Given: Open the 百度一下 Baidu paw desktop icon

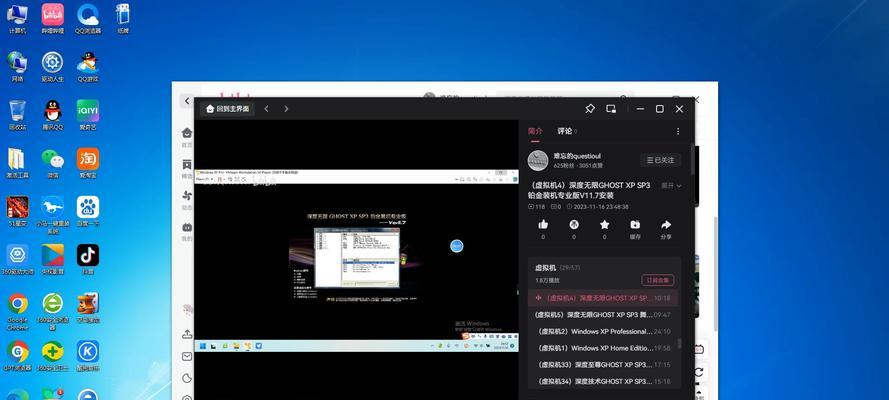Looking at the screenshot, I should pyautogui.click(x=88, y=211).
